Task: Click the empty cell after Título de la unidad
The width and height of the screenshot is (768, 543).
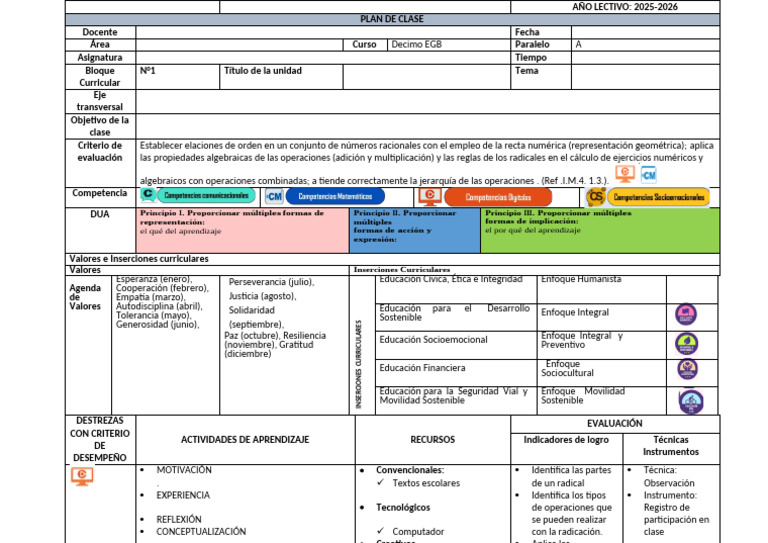Action: (427, 77)
